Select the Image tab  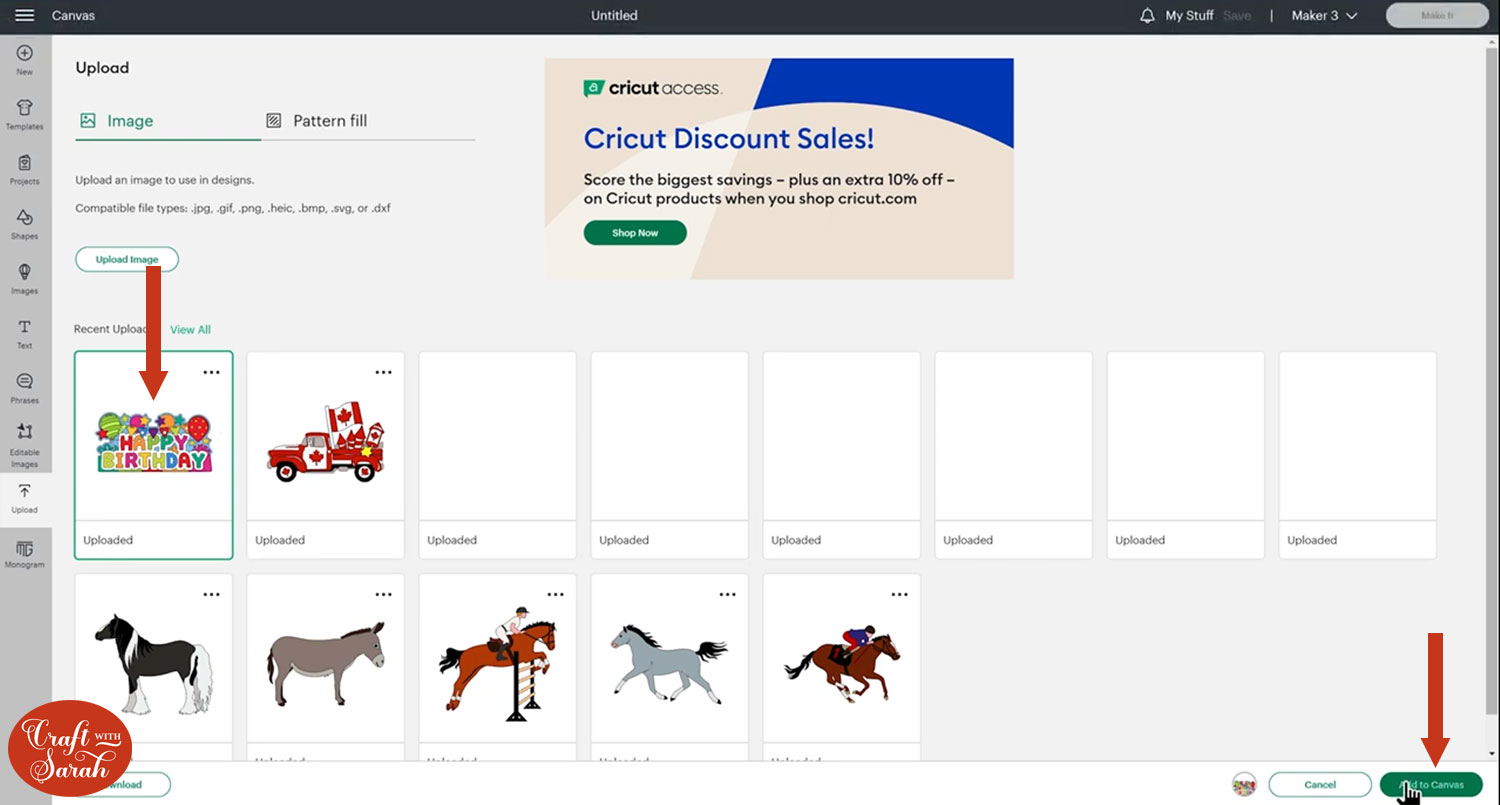[118, 121]
